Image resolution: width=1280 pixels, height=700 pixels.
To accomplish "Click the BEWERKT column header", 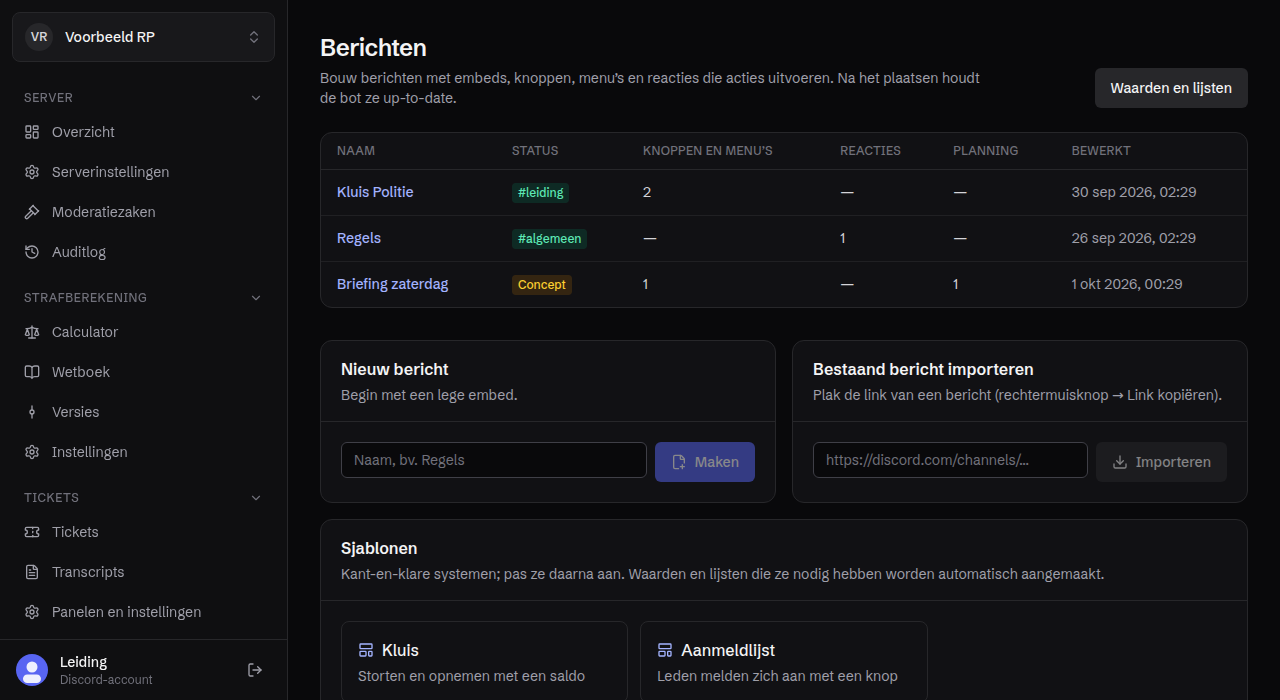I will click(1101, 151).
